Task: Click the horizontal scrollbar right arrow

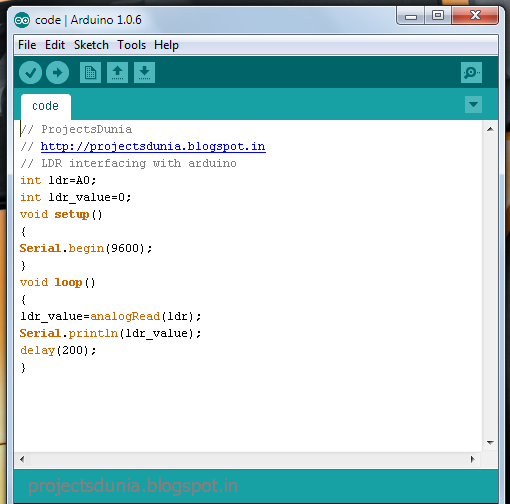Action: coord(472,459)
